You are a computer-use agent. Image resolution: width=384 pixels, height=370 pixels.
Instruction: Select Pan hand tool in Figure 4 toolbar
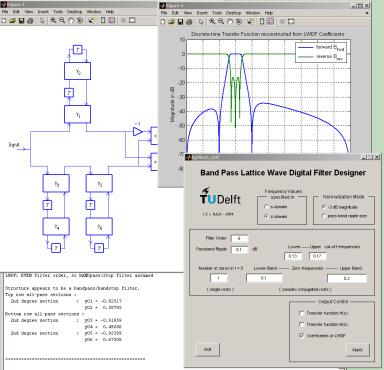coord(230,22)
